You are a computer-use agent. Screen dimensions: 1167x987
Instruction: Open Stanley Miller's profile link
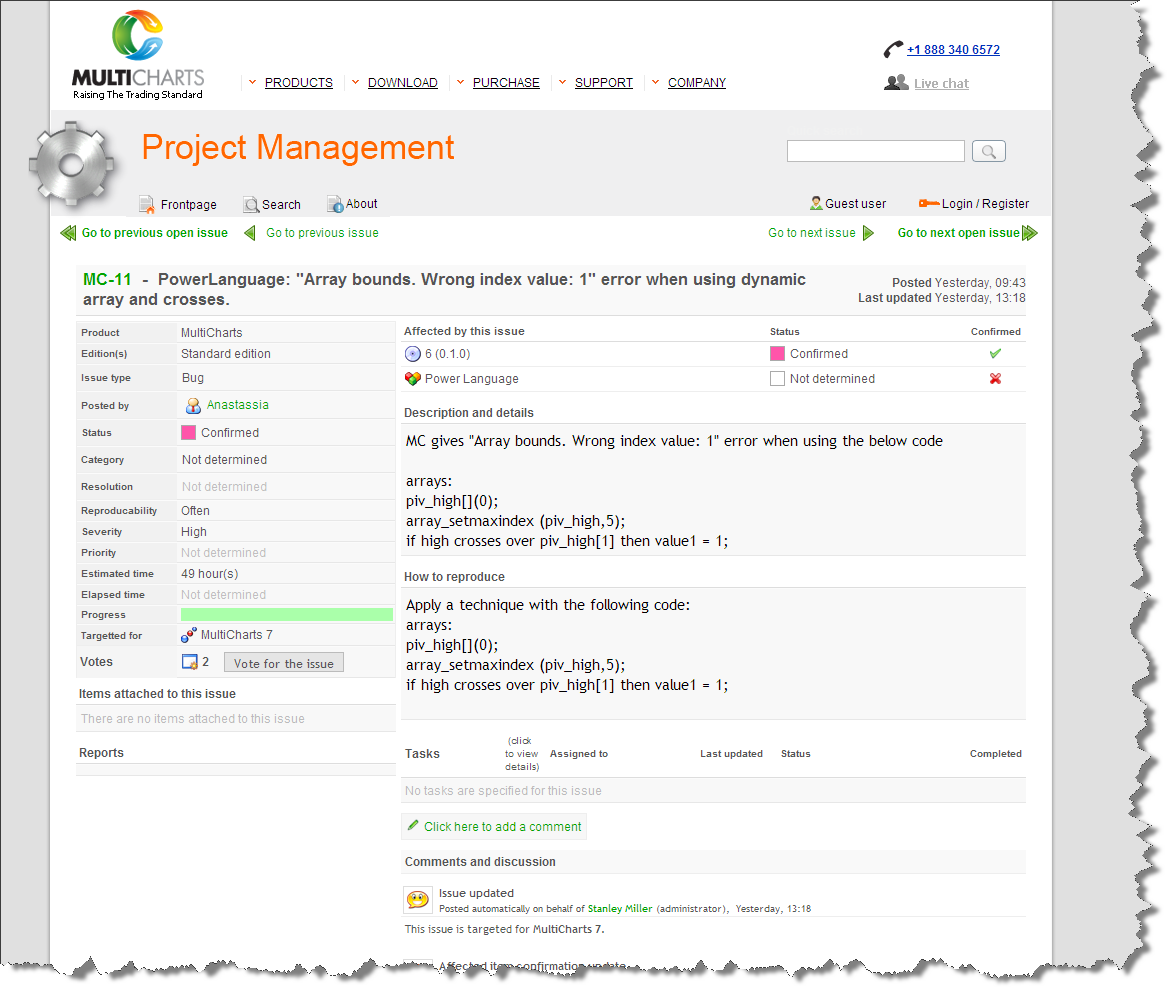pos(620,908)
